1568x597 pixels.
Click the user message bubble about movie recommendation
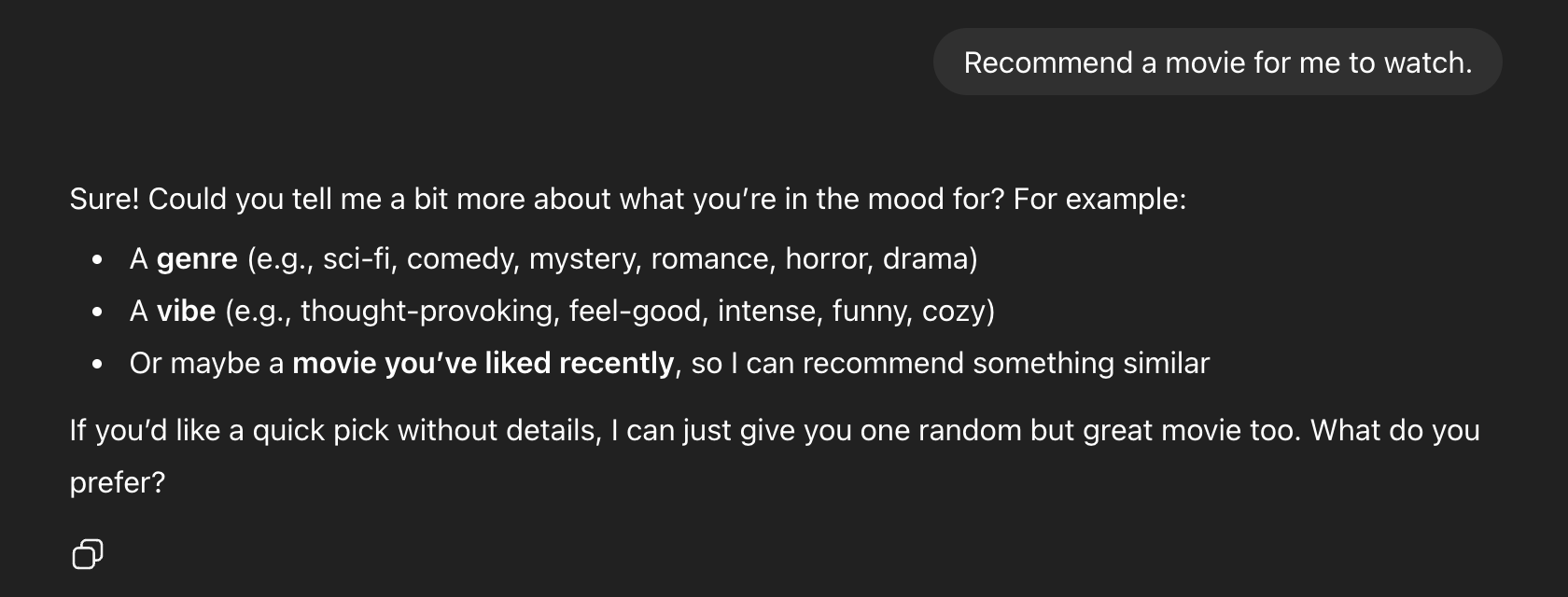pyautogui.click(x=1217, y=62)
